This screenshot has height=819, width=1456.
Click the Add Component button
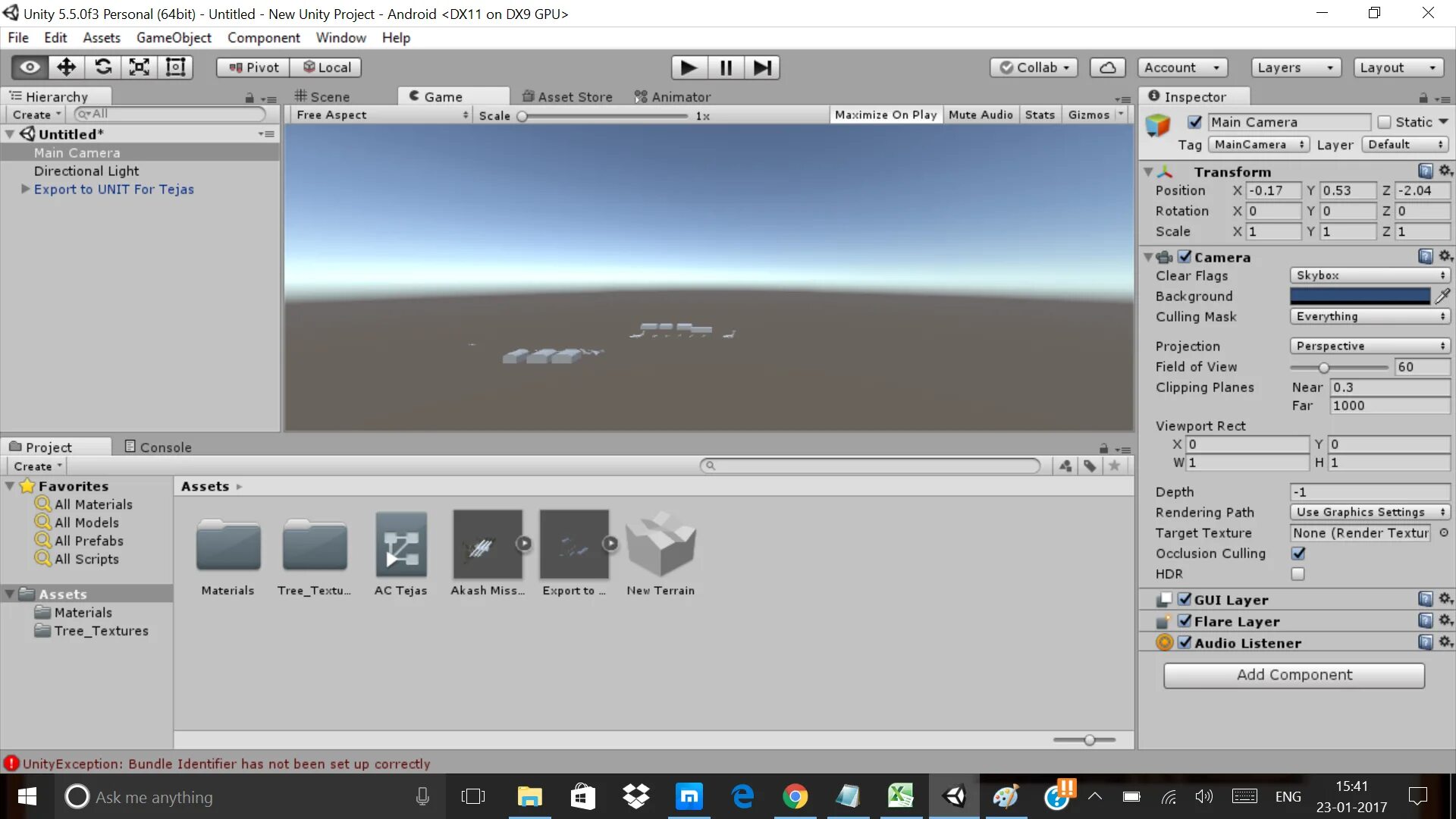tap(1294, 675)
